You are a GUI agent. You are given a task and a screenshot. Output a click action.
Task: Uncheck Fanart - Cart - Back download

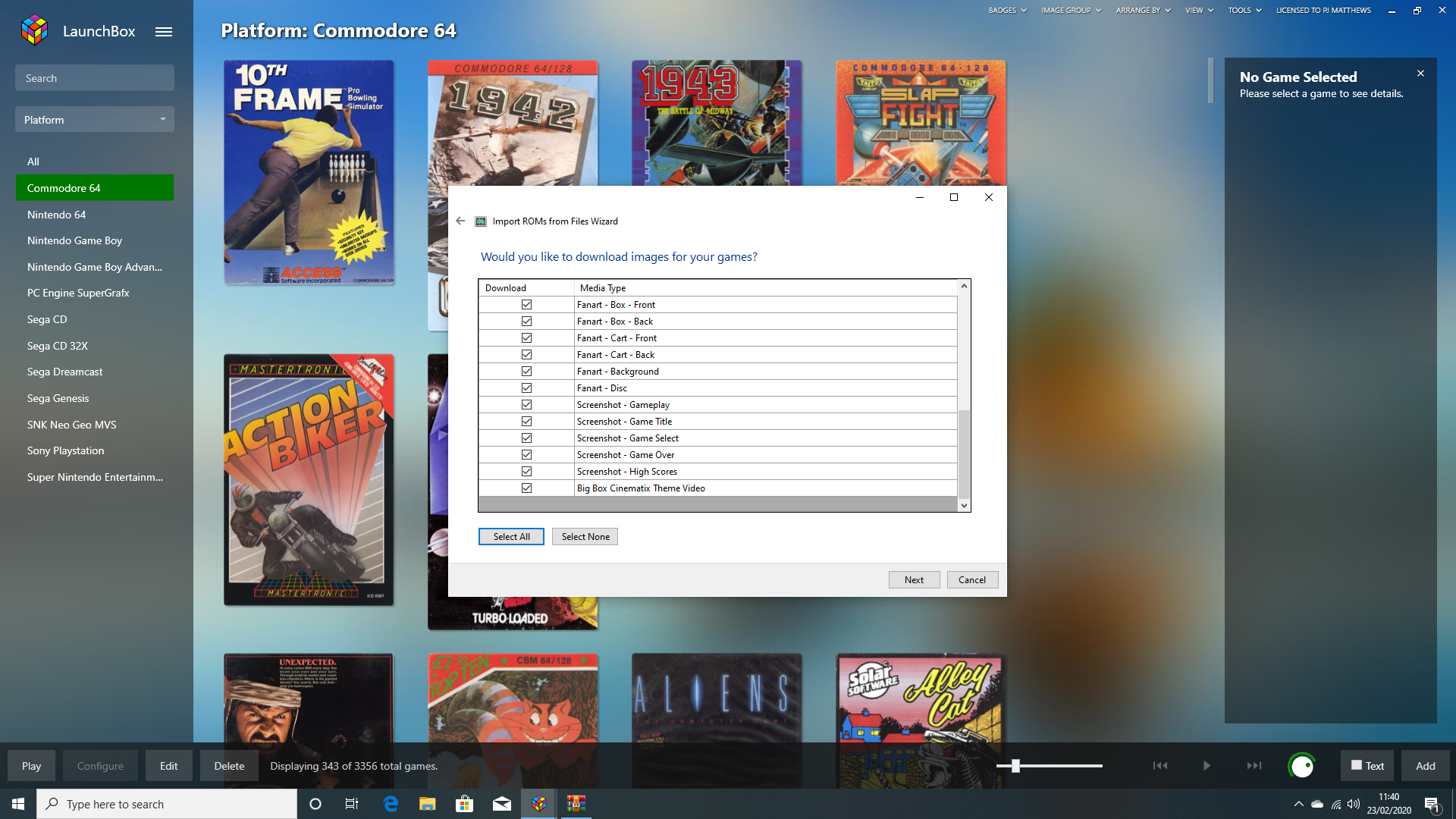(x=526, y=355)
